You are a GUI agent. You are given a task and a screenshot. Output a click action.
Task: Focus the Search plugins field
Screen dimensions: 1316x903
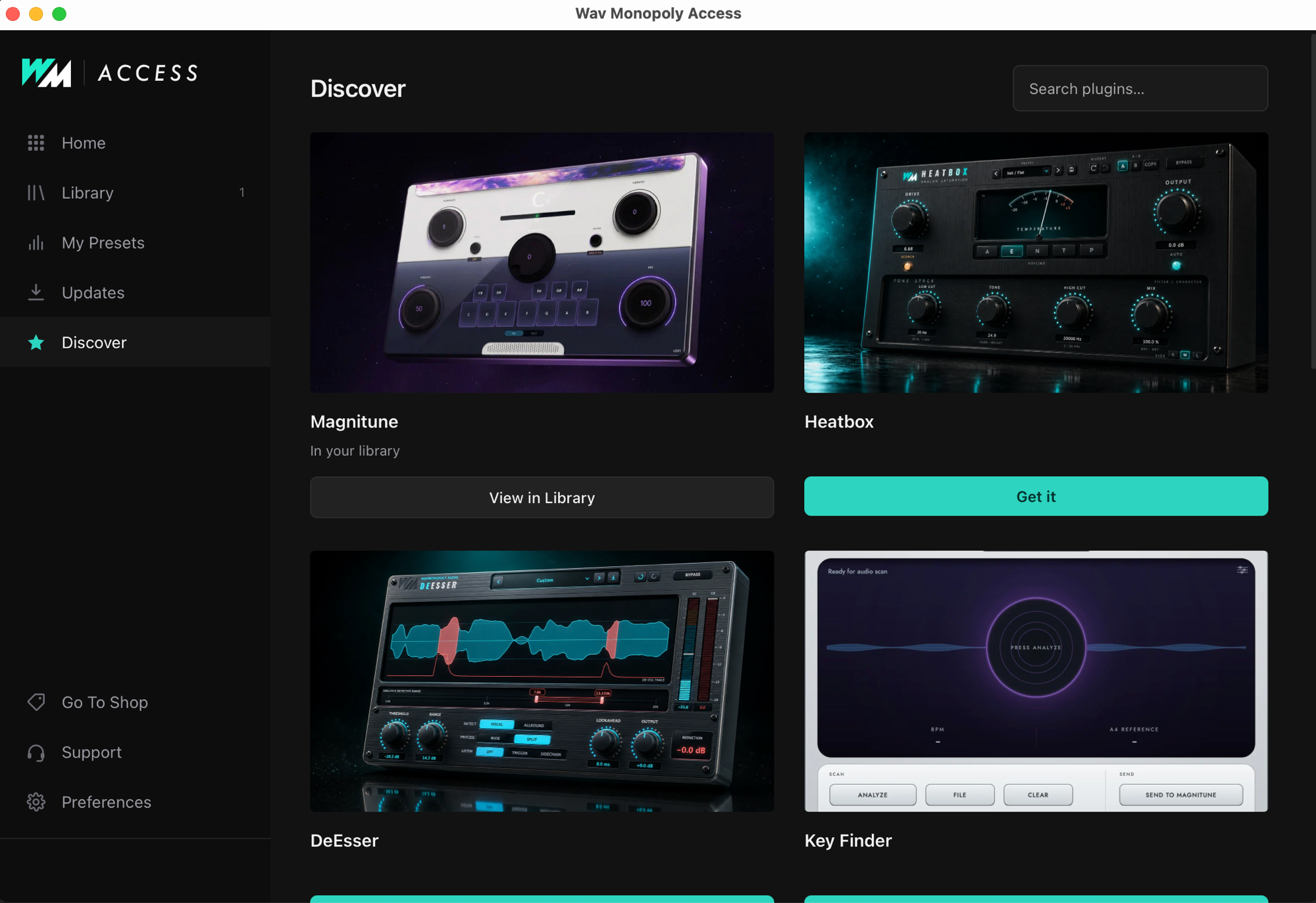coord(1140,88)
